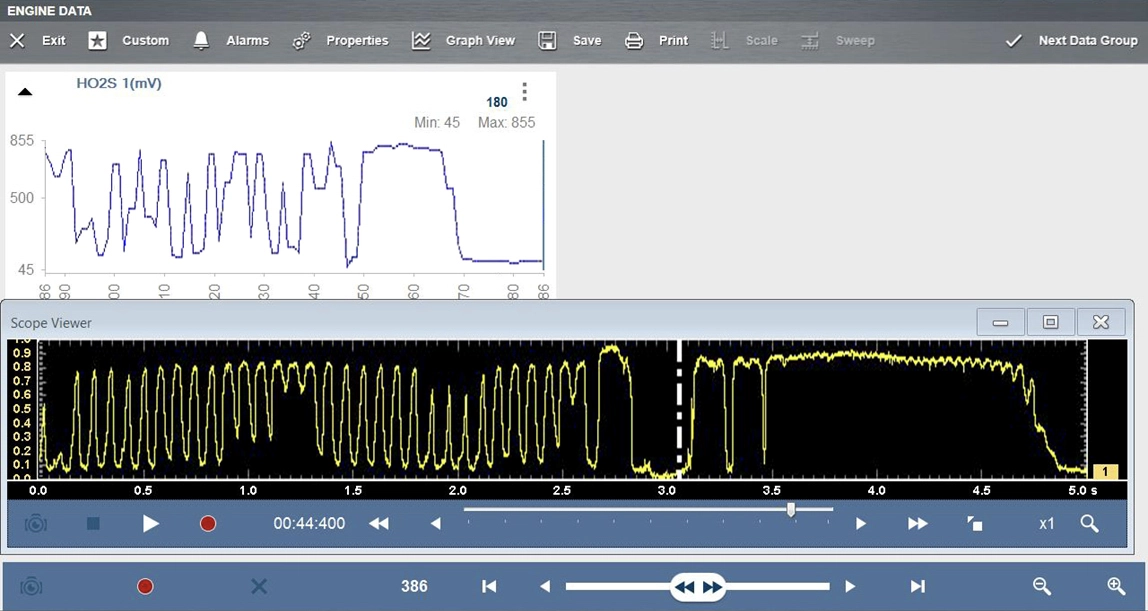Go to Next Data Group
The image size is (1148, 611).
pyautogui.click(x=1072, y=41)
